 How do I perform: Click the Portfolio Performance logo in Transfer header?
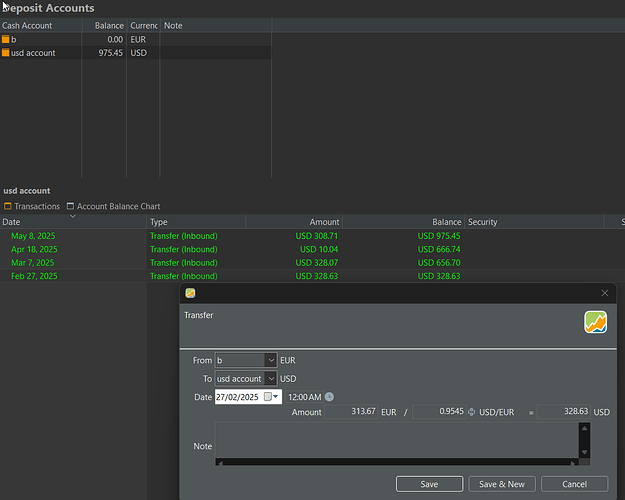(596, 322)
